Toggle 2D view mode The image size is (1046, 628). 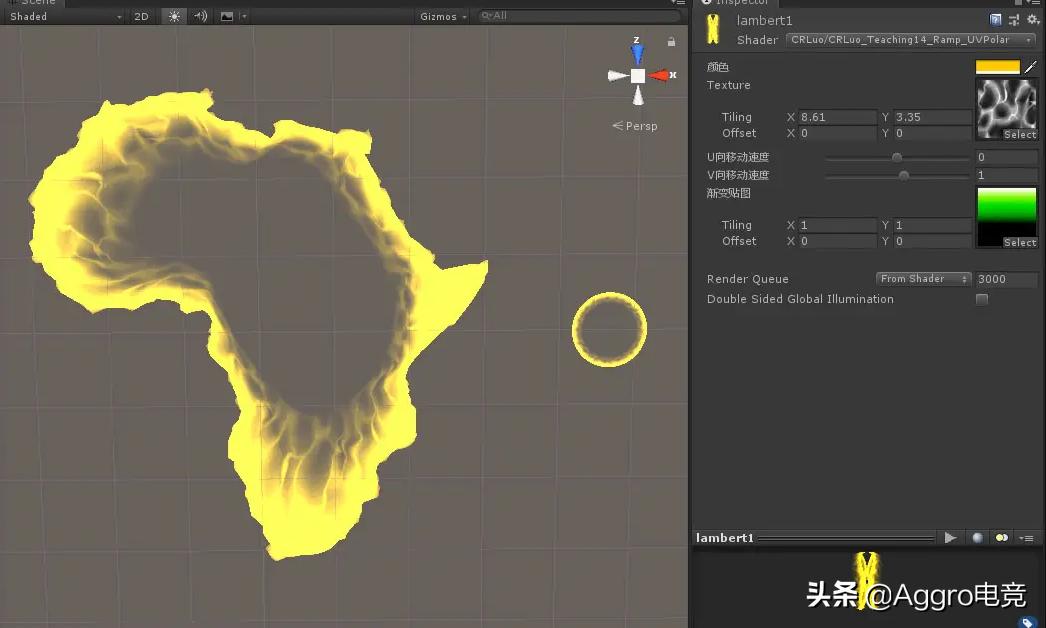(141, 16)
